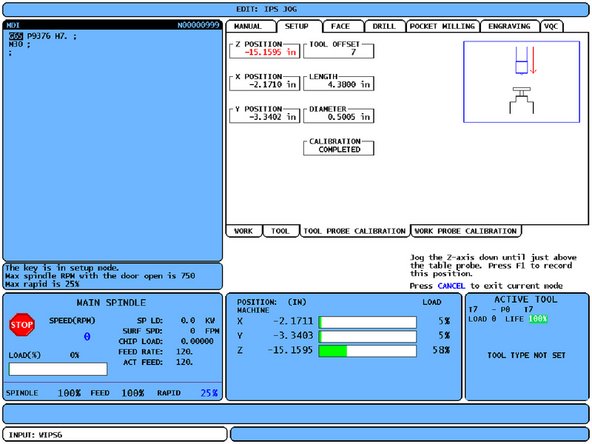Click the FEED RATE 120. value
The height and width of the screenshot is (444, 592).
point(184,352)
